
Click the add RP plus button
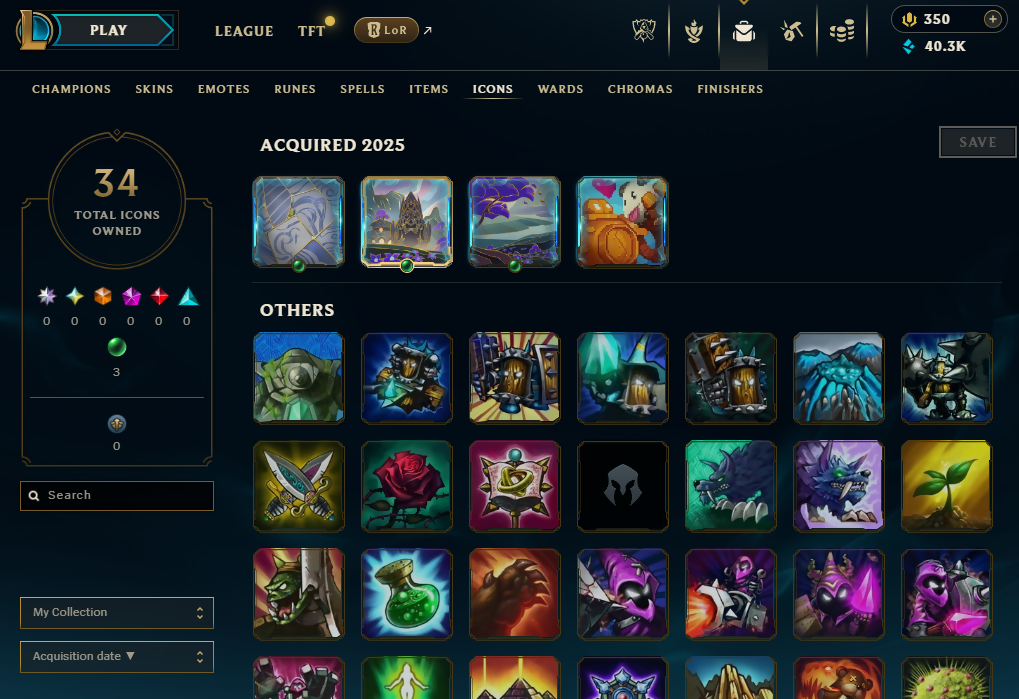pyautogui.click(x=992, y=19)
